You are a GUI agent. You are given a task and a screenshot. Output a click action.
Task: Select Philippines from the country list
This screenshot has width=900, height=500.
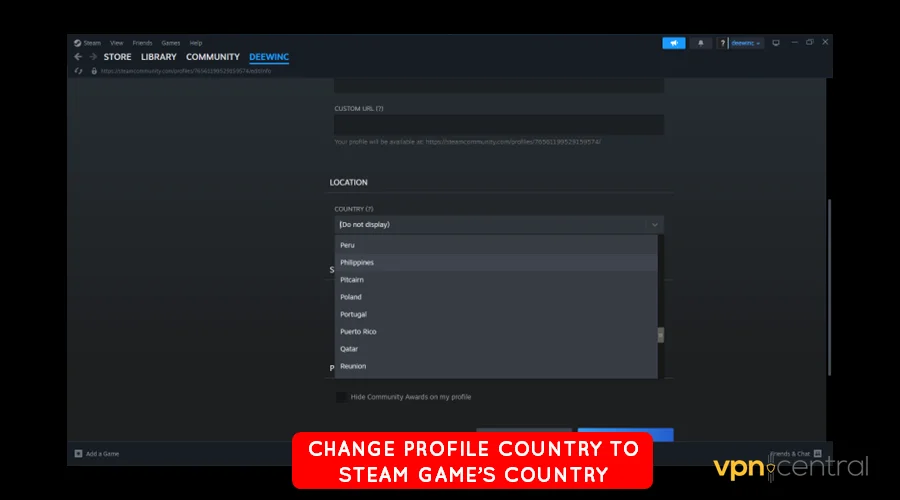tap(357, 262)
